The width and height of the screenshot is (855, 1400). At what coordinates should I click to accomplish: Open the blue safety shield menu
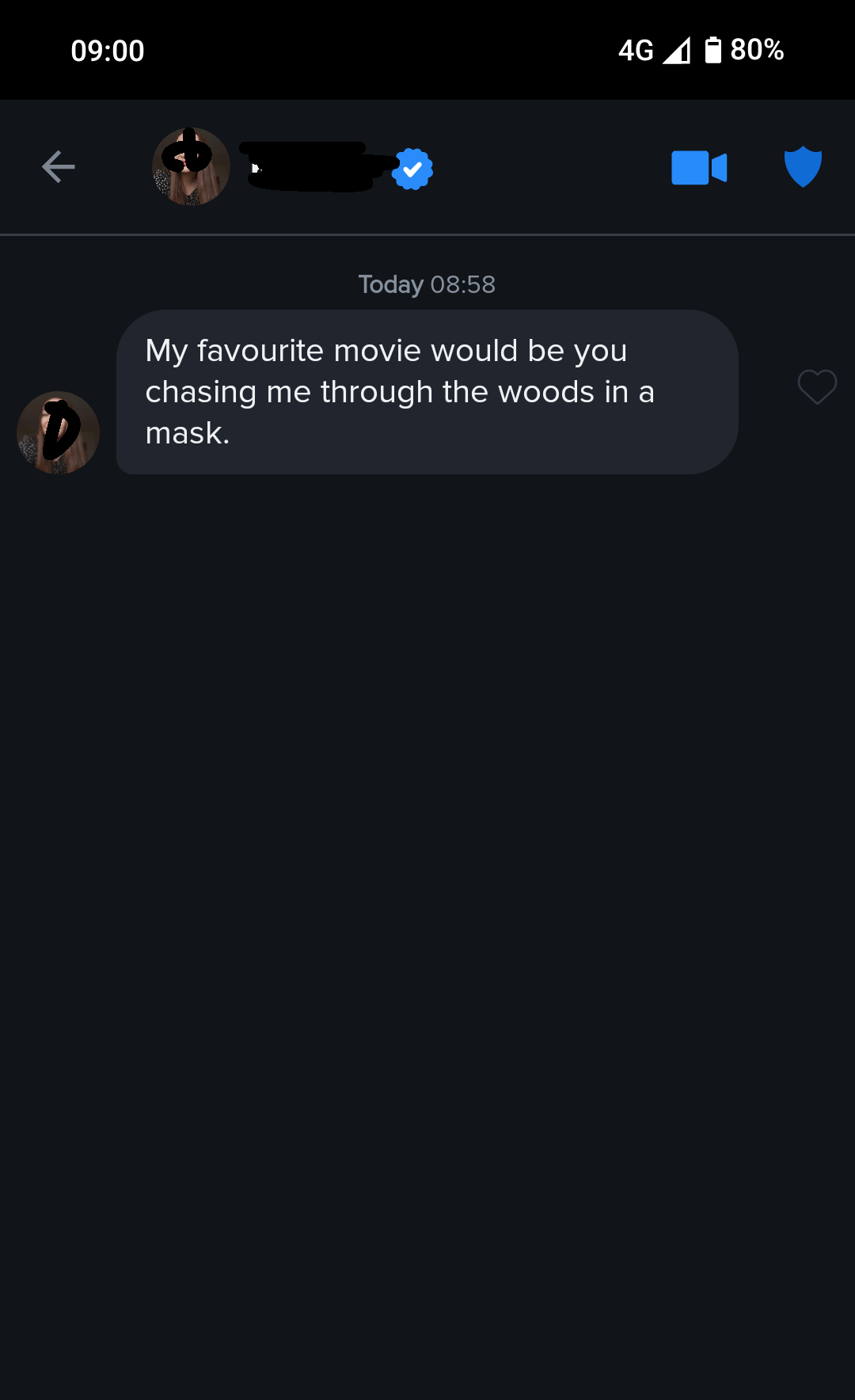coord(803,167)
